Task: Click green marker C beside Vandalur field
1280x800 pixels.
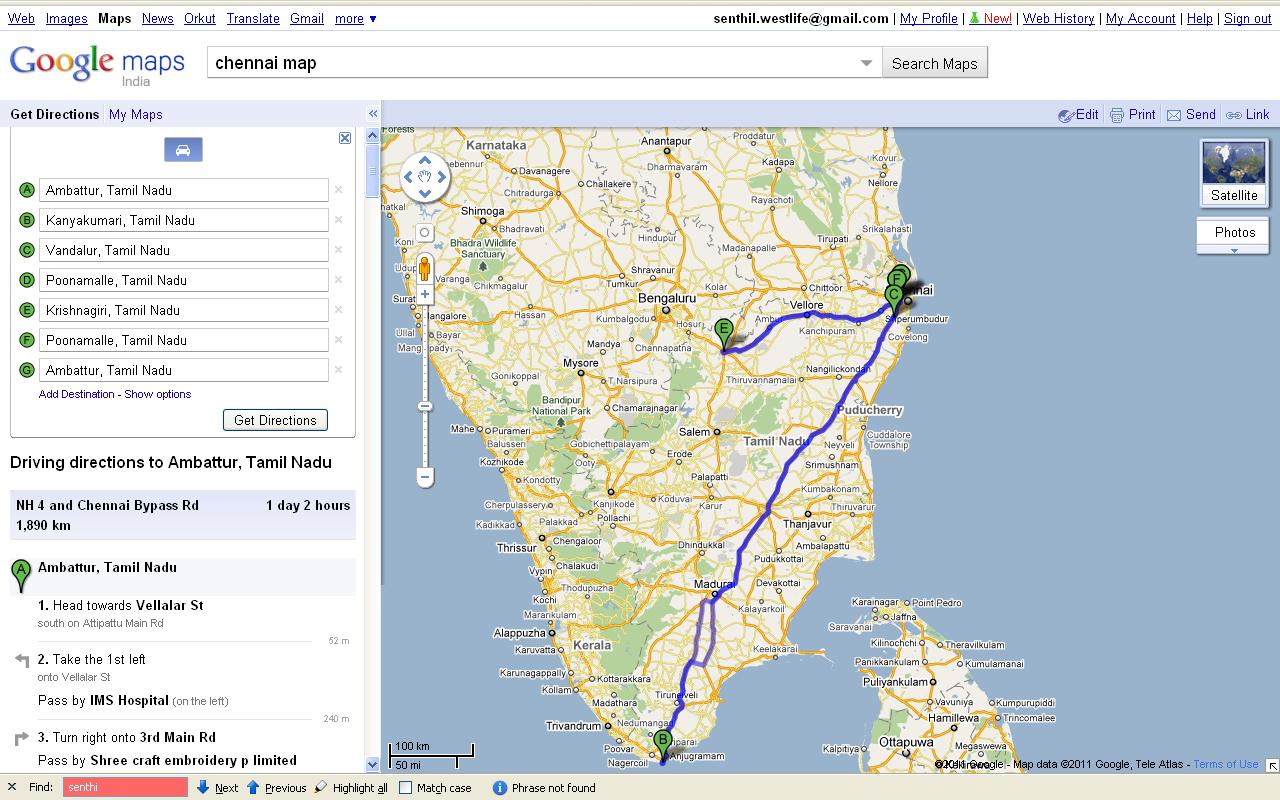Action: pos(27,250)
